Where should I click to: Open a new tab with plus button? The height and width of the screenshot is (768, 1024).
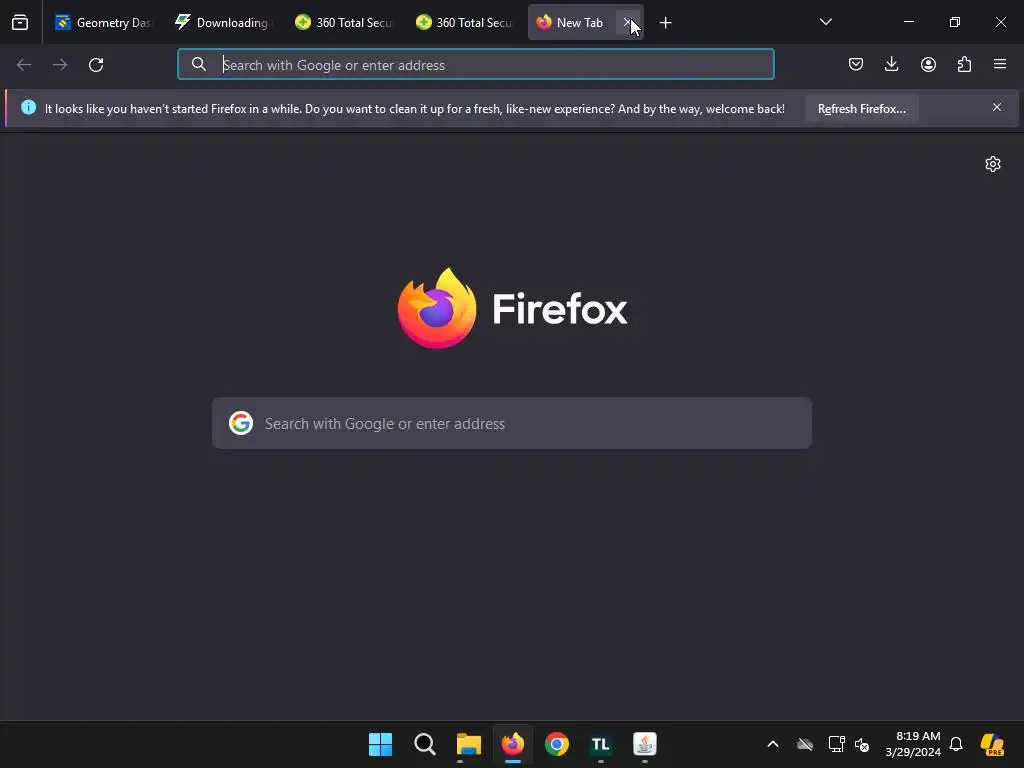pyautogui.click(x=665, y=23)
